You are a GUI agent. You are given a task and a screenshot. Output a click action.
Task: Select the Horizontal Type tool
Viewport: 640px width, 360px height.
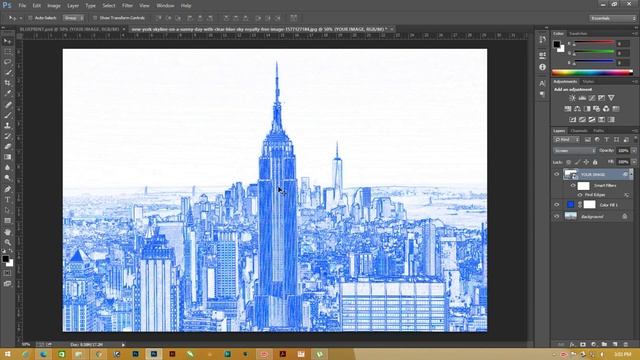7,200
